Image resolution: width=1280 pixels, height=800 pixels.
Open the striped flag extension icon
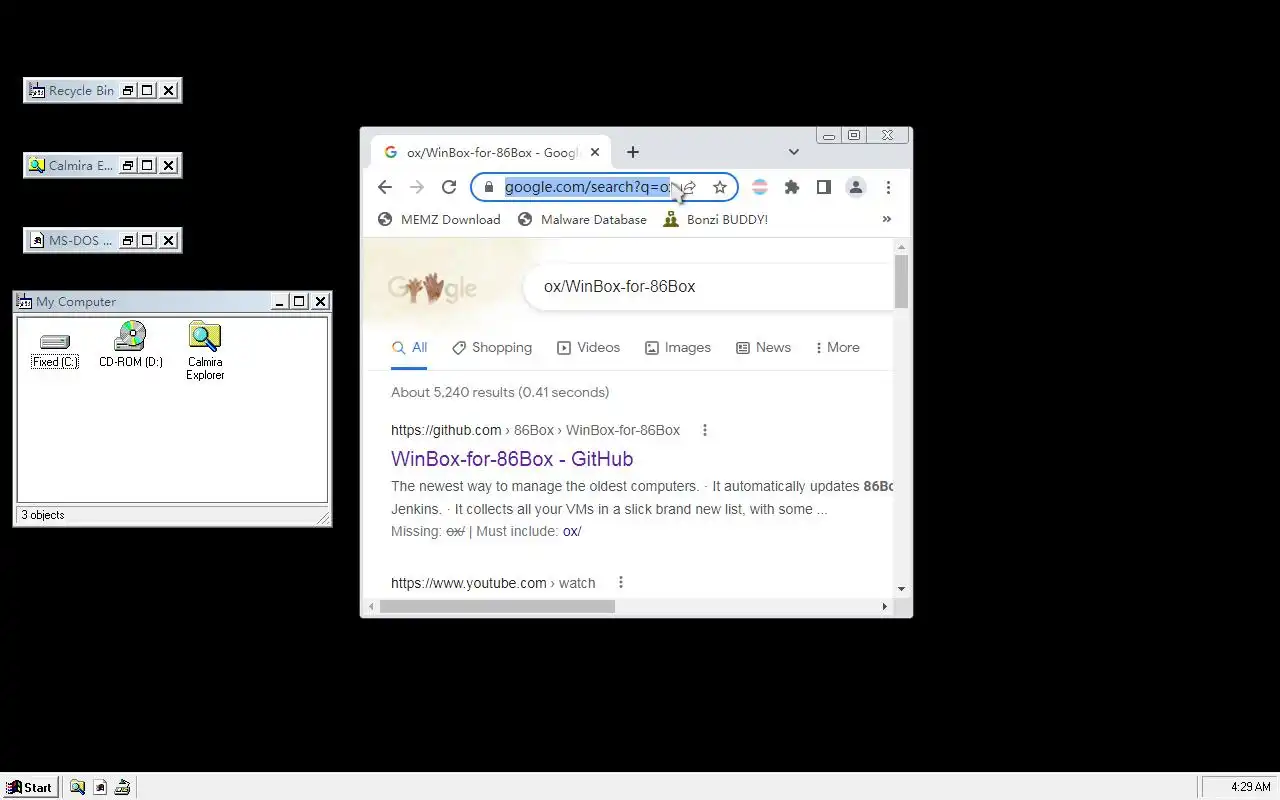[760, 187]
